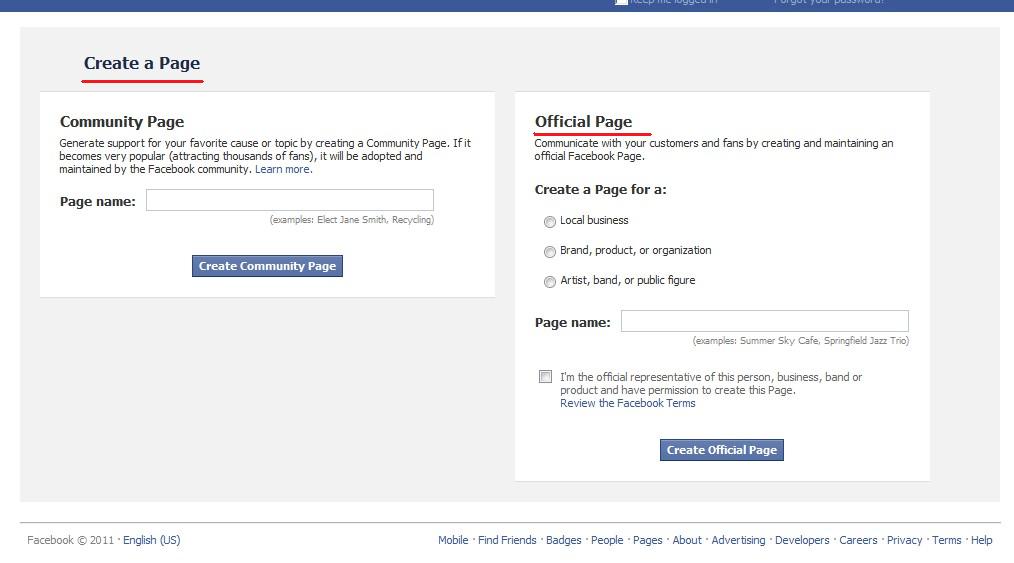Click the Community Page name input field
The image size is (1014, 563).
tap(290, 200)
